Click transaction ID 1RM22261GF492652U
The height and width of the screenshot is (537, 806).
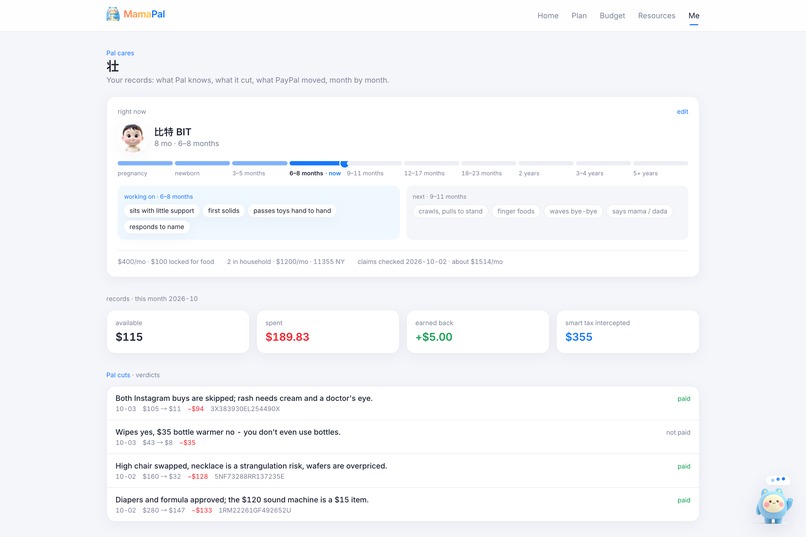(255, 510)
